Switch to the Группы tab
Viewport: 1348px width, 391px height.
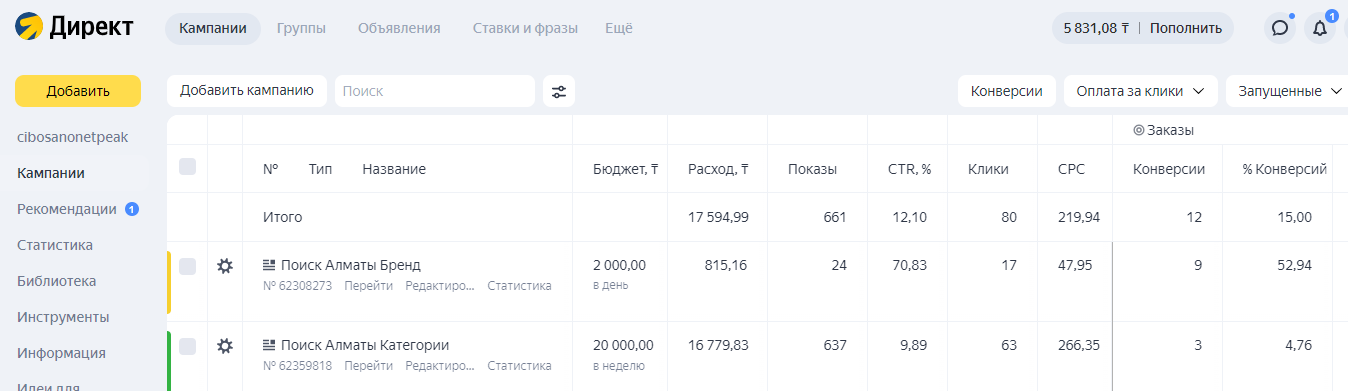coord(301,28)
